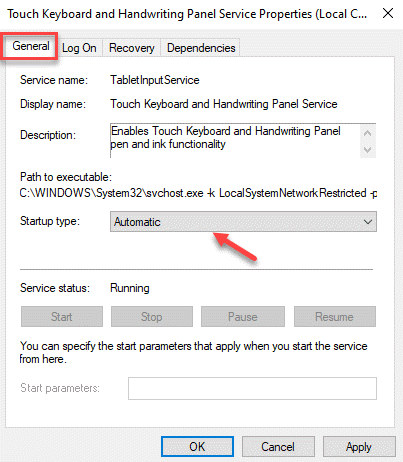Apply the service settings
The image size is (403, 462).
pos(359,447)
